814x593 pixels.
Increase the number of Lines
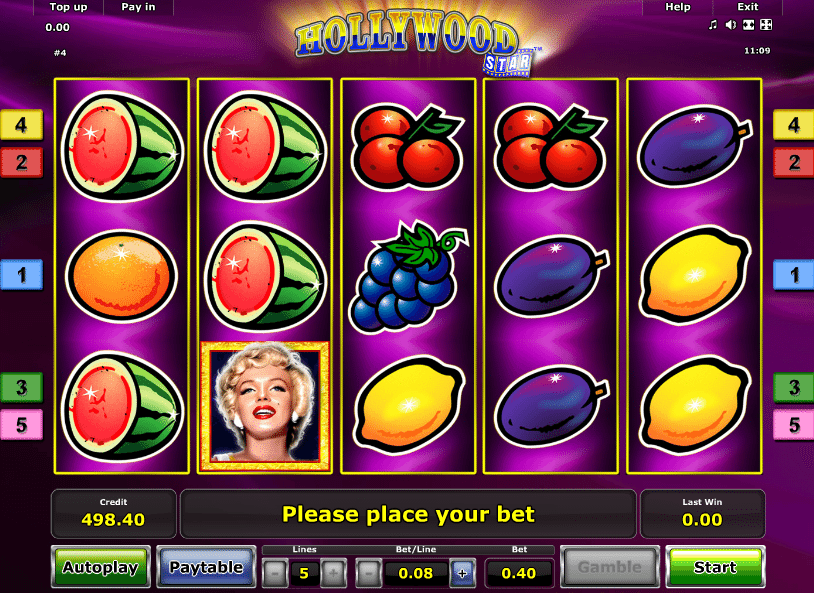pyautogui.click(x=333, y=573)
